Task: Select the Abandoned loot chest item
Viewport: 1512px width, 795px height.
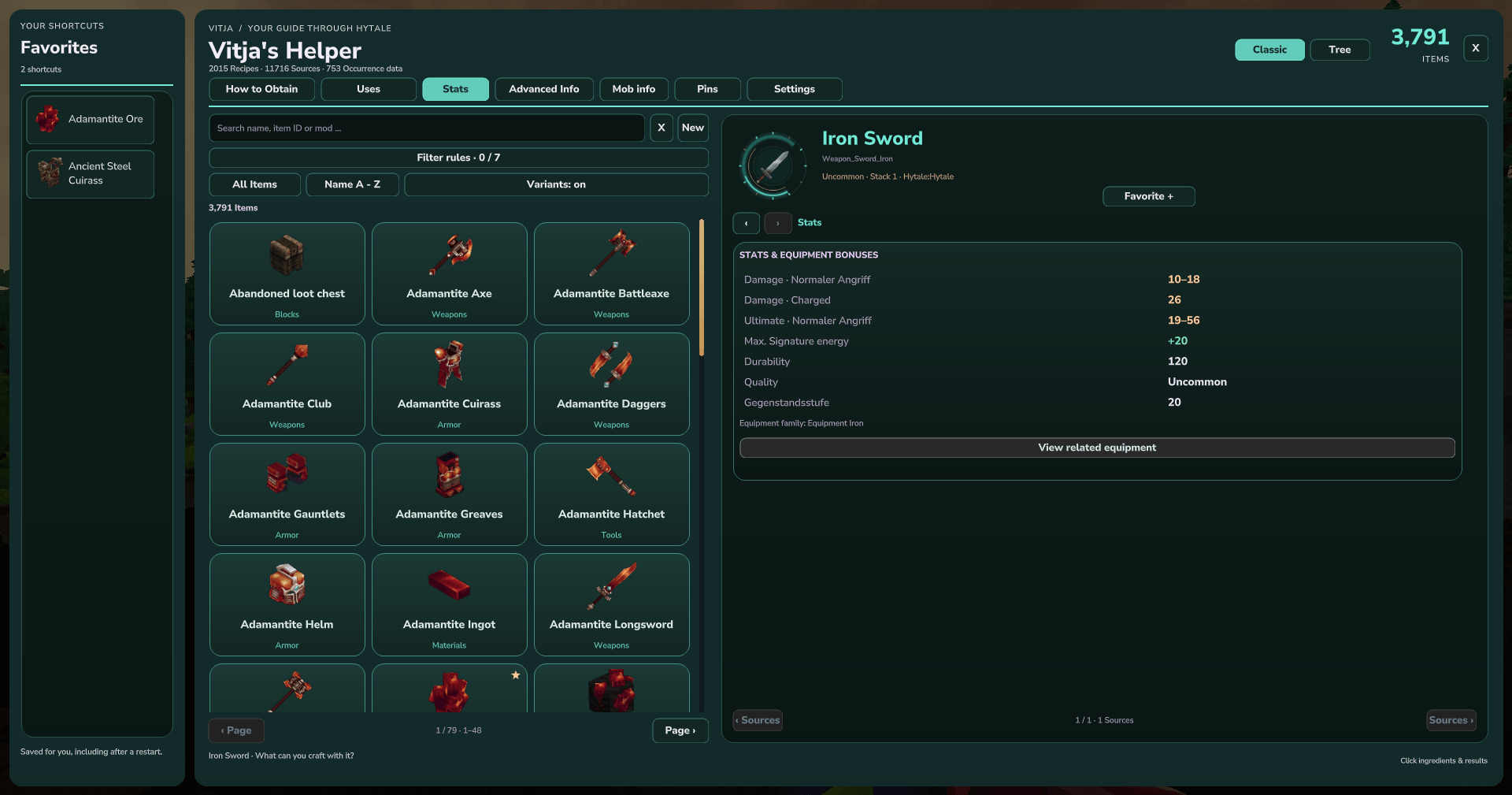Action: tap(287, 273)
